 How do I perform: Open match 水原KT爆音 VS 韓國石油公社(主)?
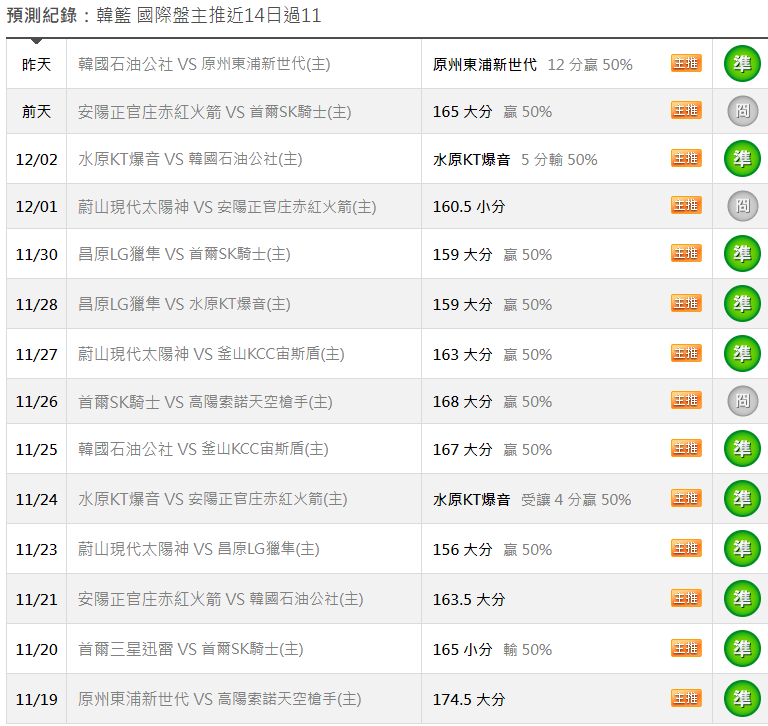(x=190, y=159)
